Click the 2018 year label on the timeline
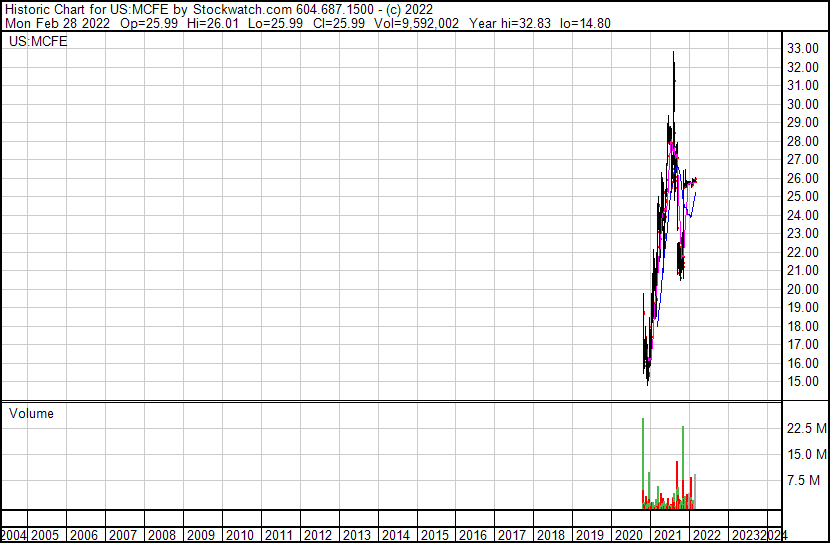 tap(551, 535)
